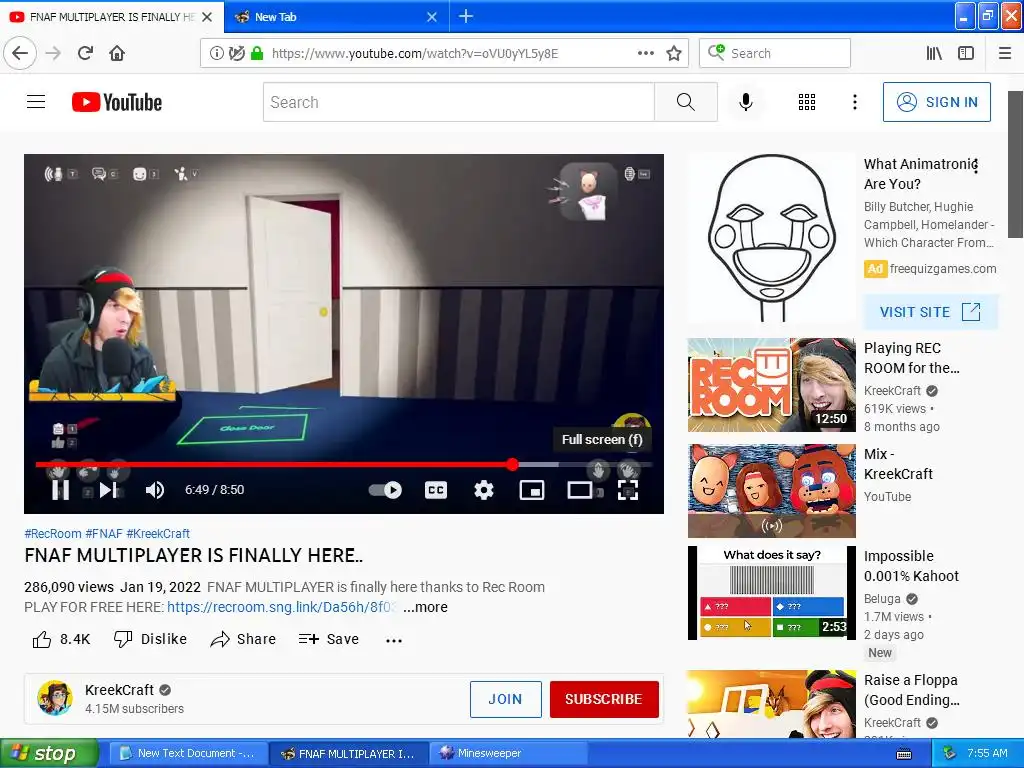This screenshot has height=768, width=1024.
Task: Dislike the video
Action: (x=150, y=639)
